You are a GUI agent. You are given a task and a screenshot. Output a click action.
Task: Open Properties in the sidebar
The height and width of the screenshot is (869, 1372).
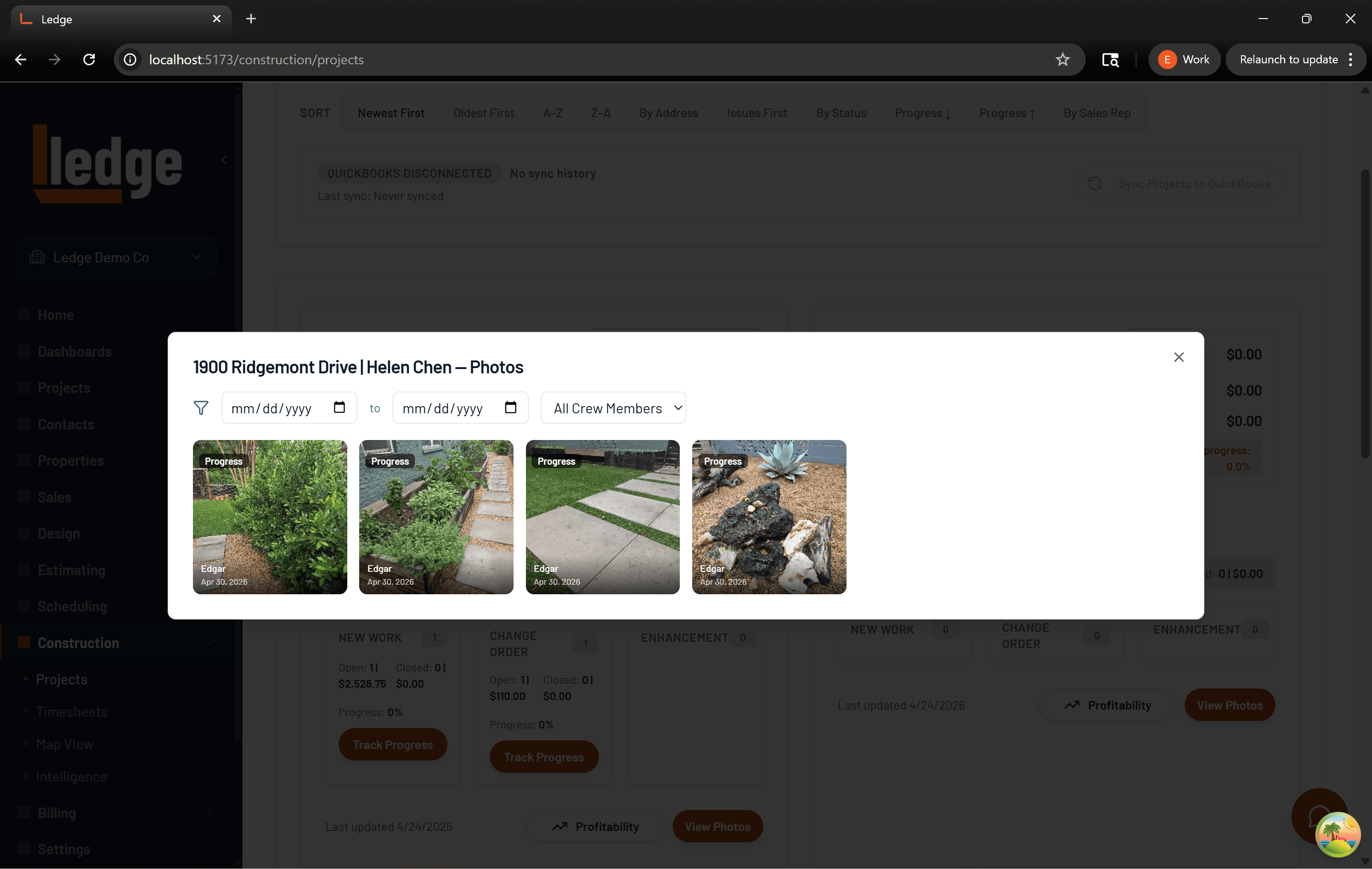point(71,461)
